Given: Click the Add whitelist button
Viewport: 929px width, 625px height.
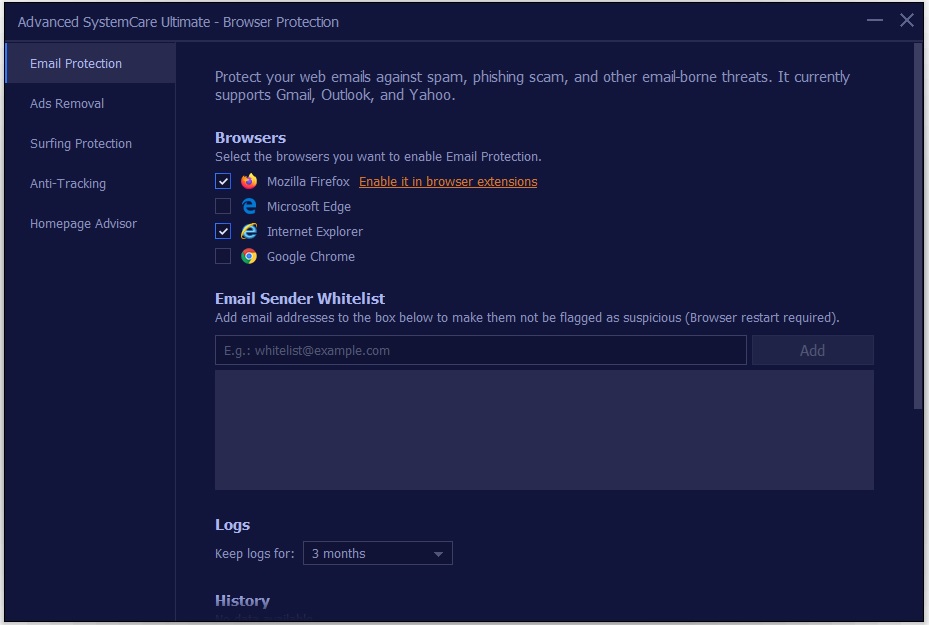Looking at the screenshot, I should pyautogui.click(x=812, y=350).
